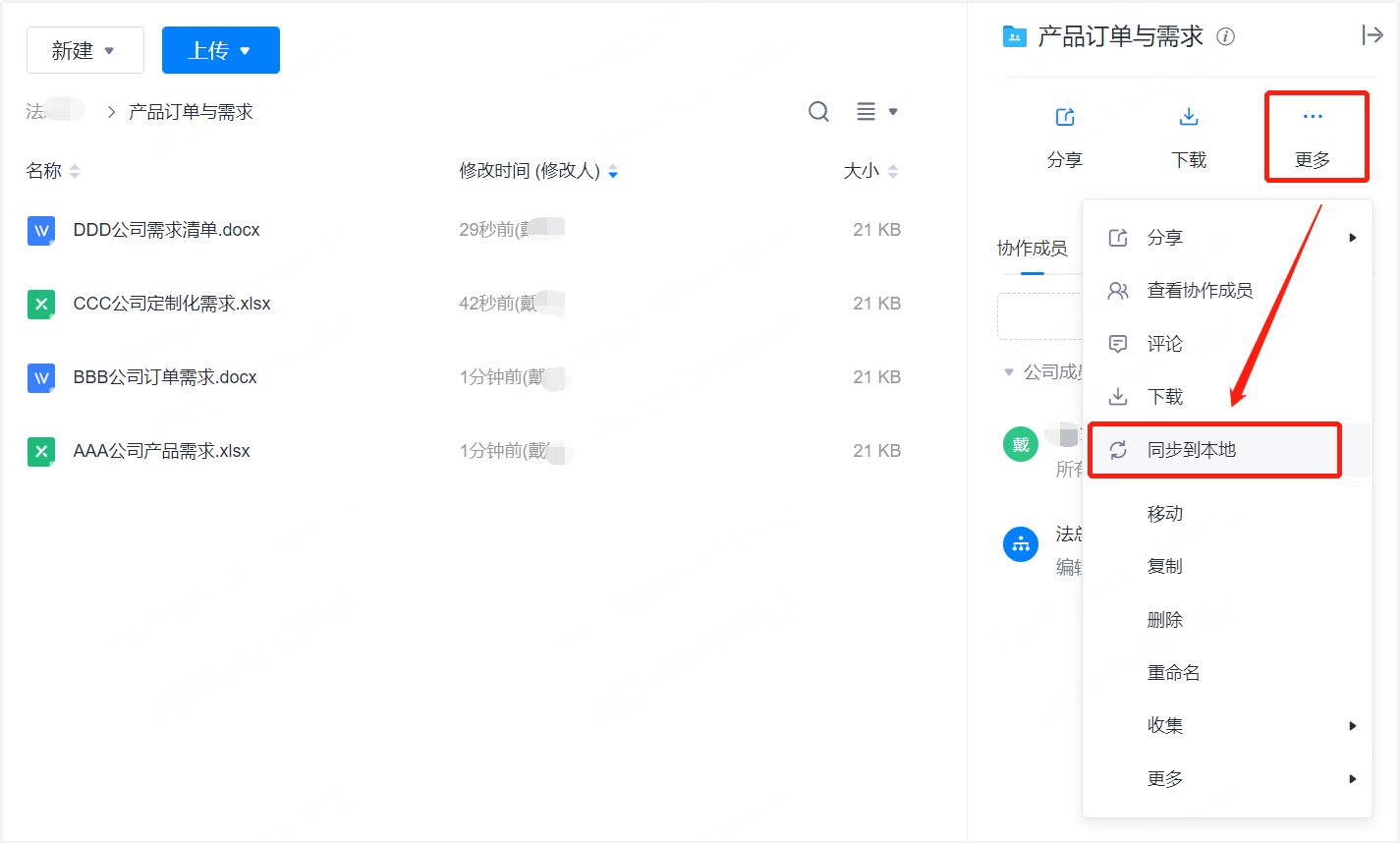The width and height of the screenshot is (1400, 843).
Task: Click the blue 上传 button
Action: coord(221,49)
